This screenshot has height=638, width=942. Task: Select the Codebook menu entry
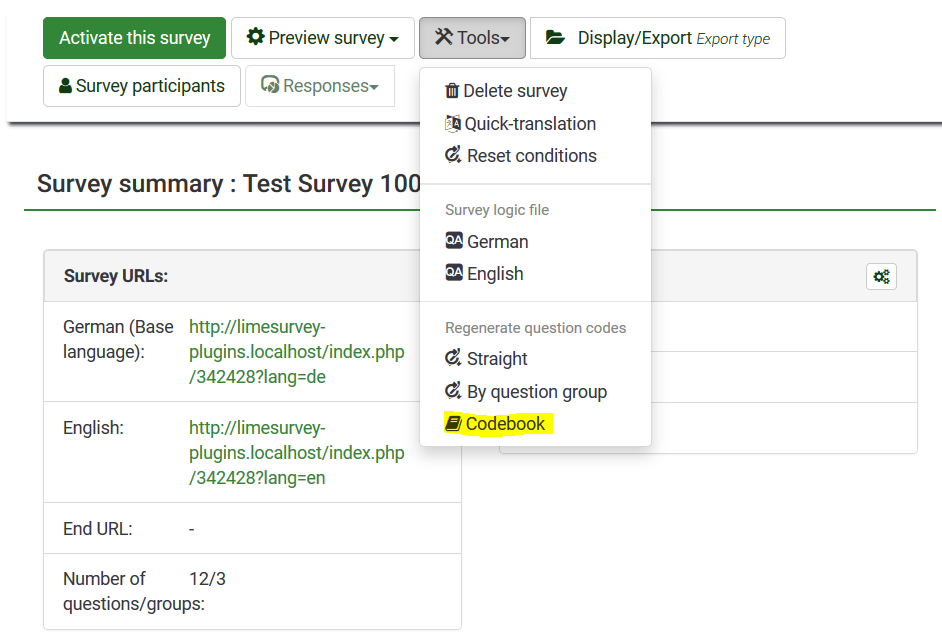tap(505, 424)
